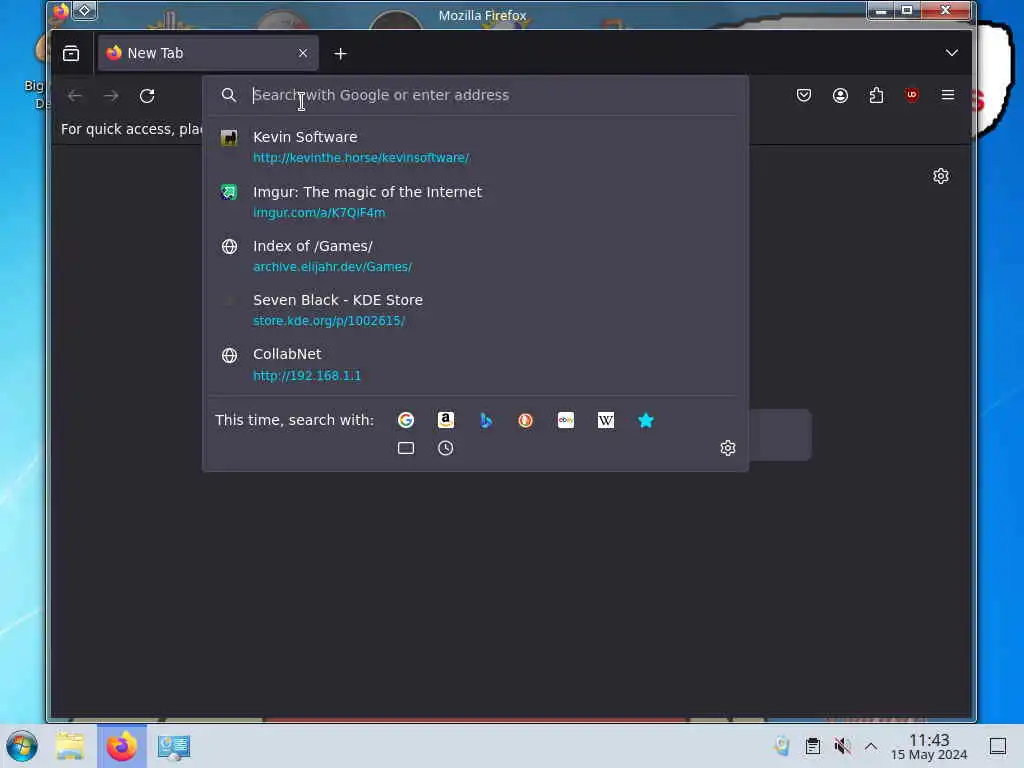Open the Start menu orb
This screenshot has height=768, width=1024.
click(x=22, y=746)
